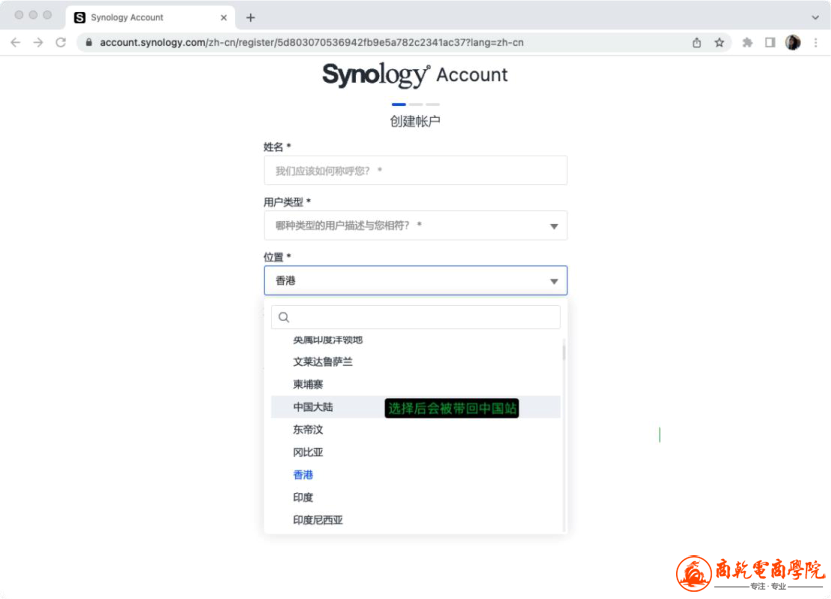Open the 用户类型 dropdown
Screen dimensions: 831x599
(x=416, y=225)
